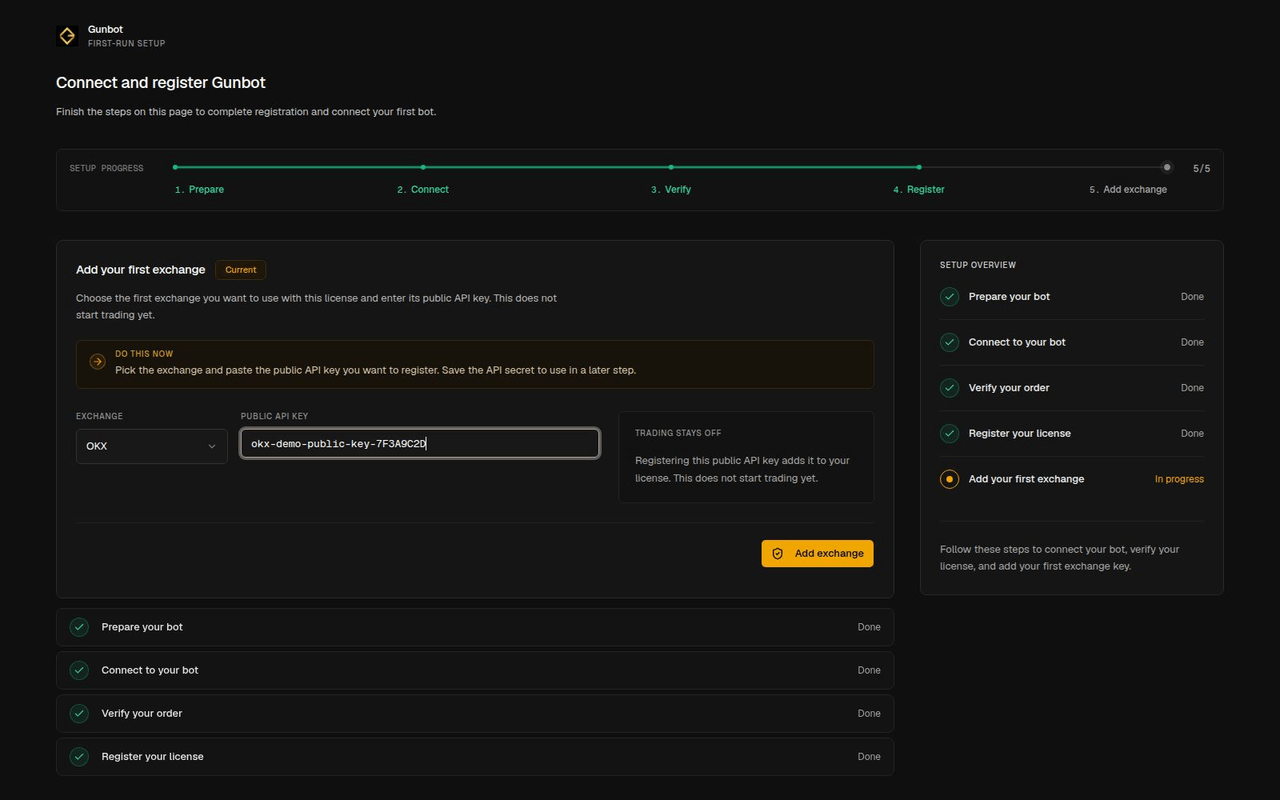The height and width of the screenshot is (800, 1280).
Task: Click the final gray progress dot at step 5
Action: pyautogui.click(x=1166, y=167)
